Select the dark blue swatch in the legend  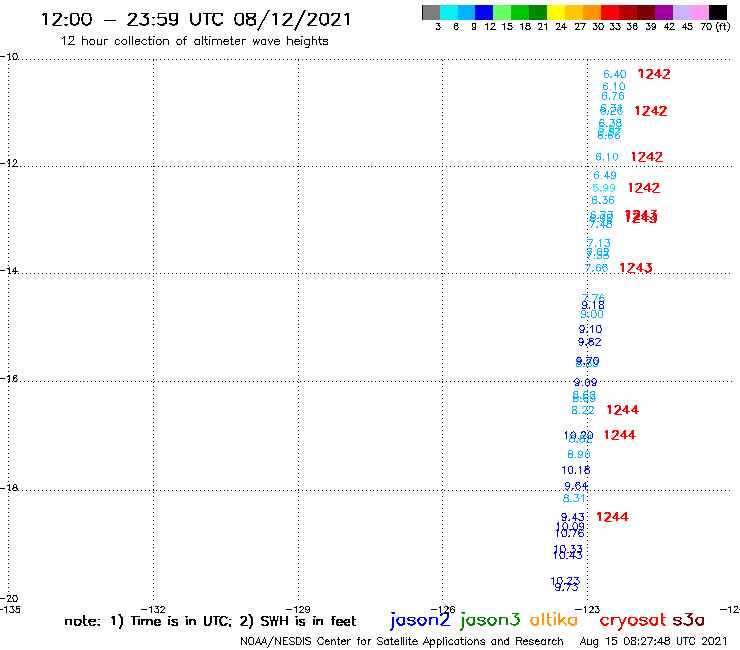[x=484, y=12]
